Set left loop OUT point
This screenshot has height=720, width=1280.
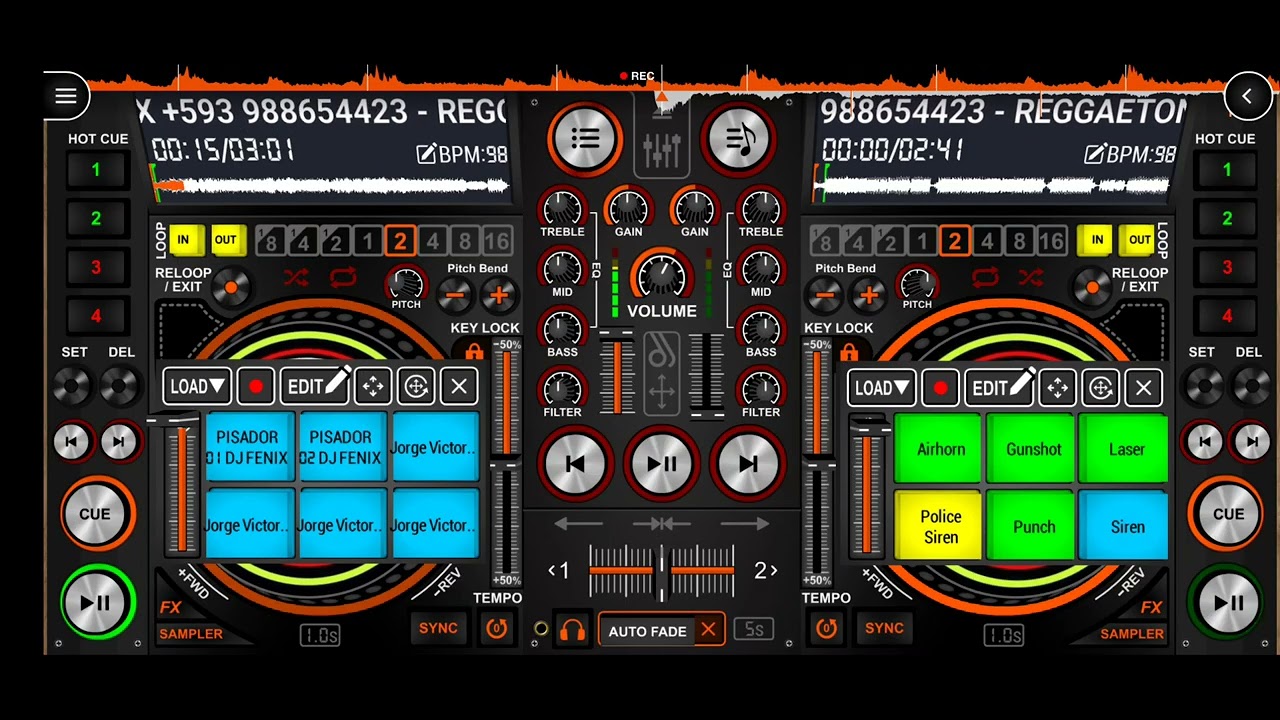[x=226, y=240]
